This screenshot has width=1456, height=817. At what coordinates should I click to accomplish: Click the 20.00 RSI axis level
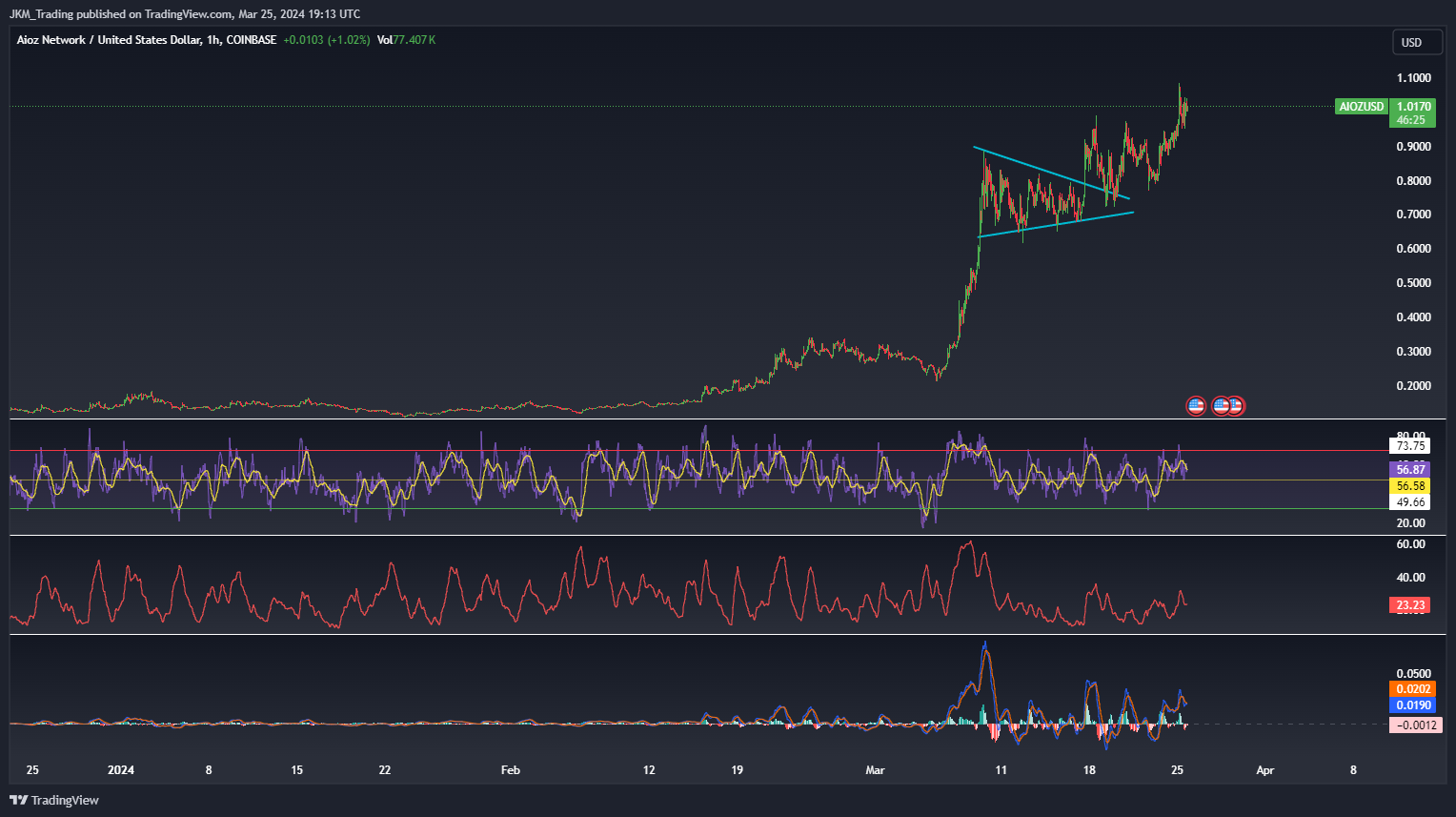tap(1411, 522)
